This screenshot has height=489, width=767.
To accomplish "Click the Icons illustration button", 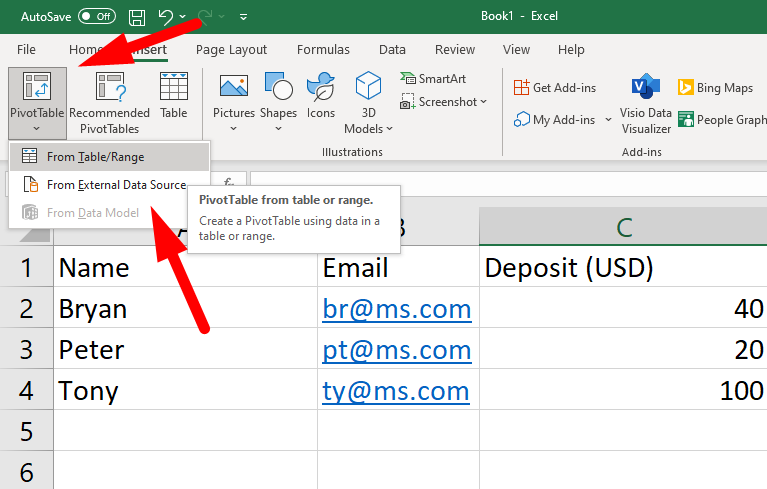I will [x=321, y=96].
